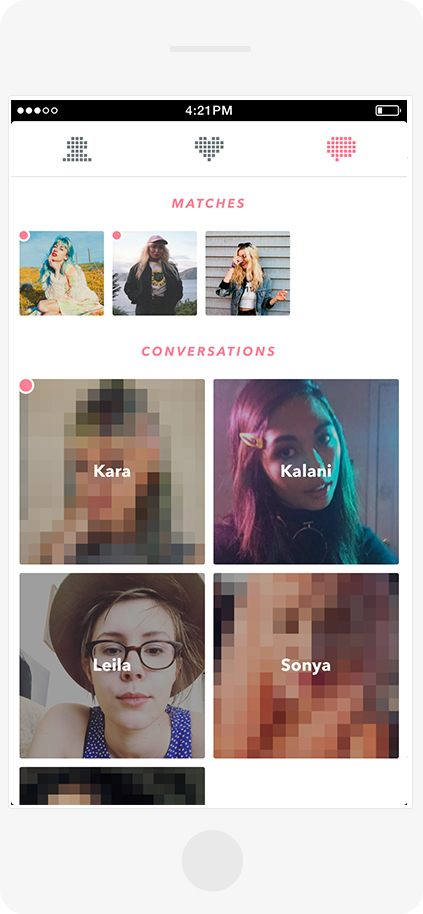Viewport: 423px width, 914px height.
Task: Select the pink pixel heart tab
Action: pyautogui.click(x=341, y=149)
